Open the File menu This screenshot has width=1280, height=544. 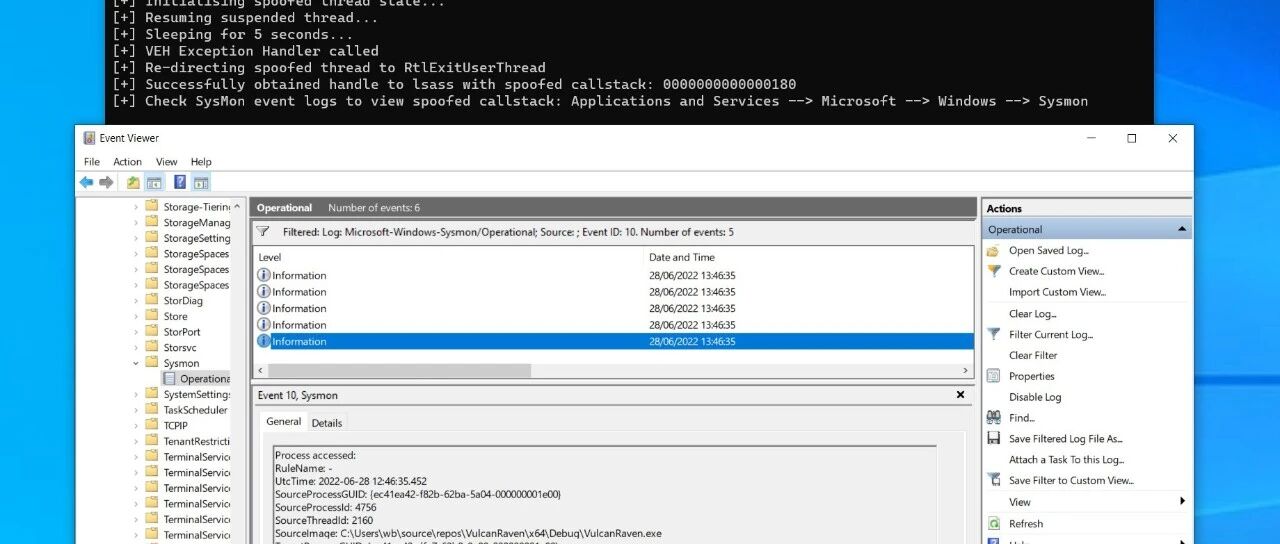click(x=92, y=161)
